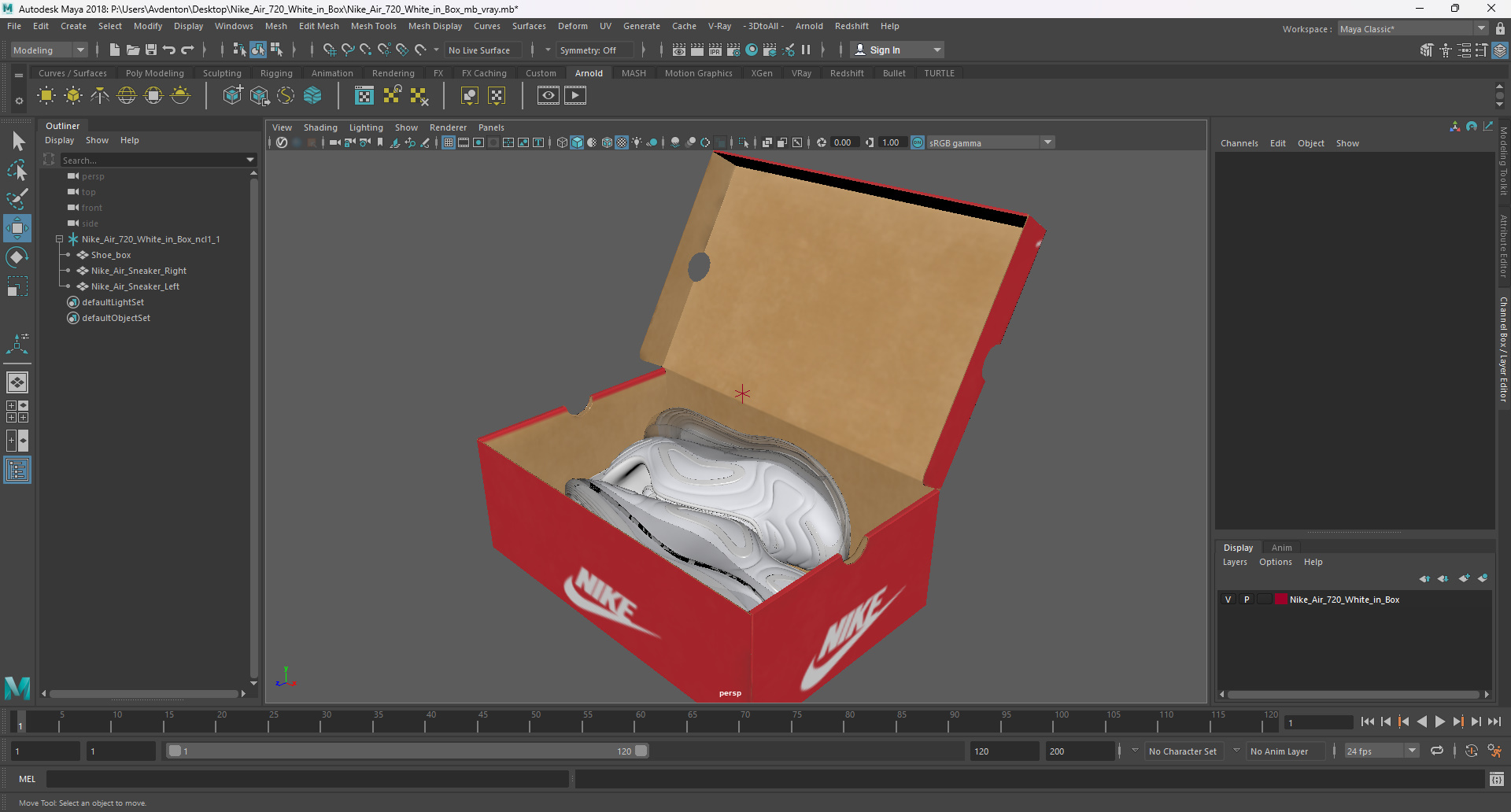Click the Arnold Area Light shelf icon

[46, 96]
